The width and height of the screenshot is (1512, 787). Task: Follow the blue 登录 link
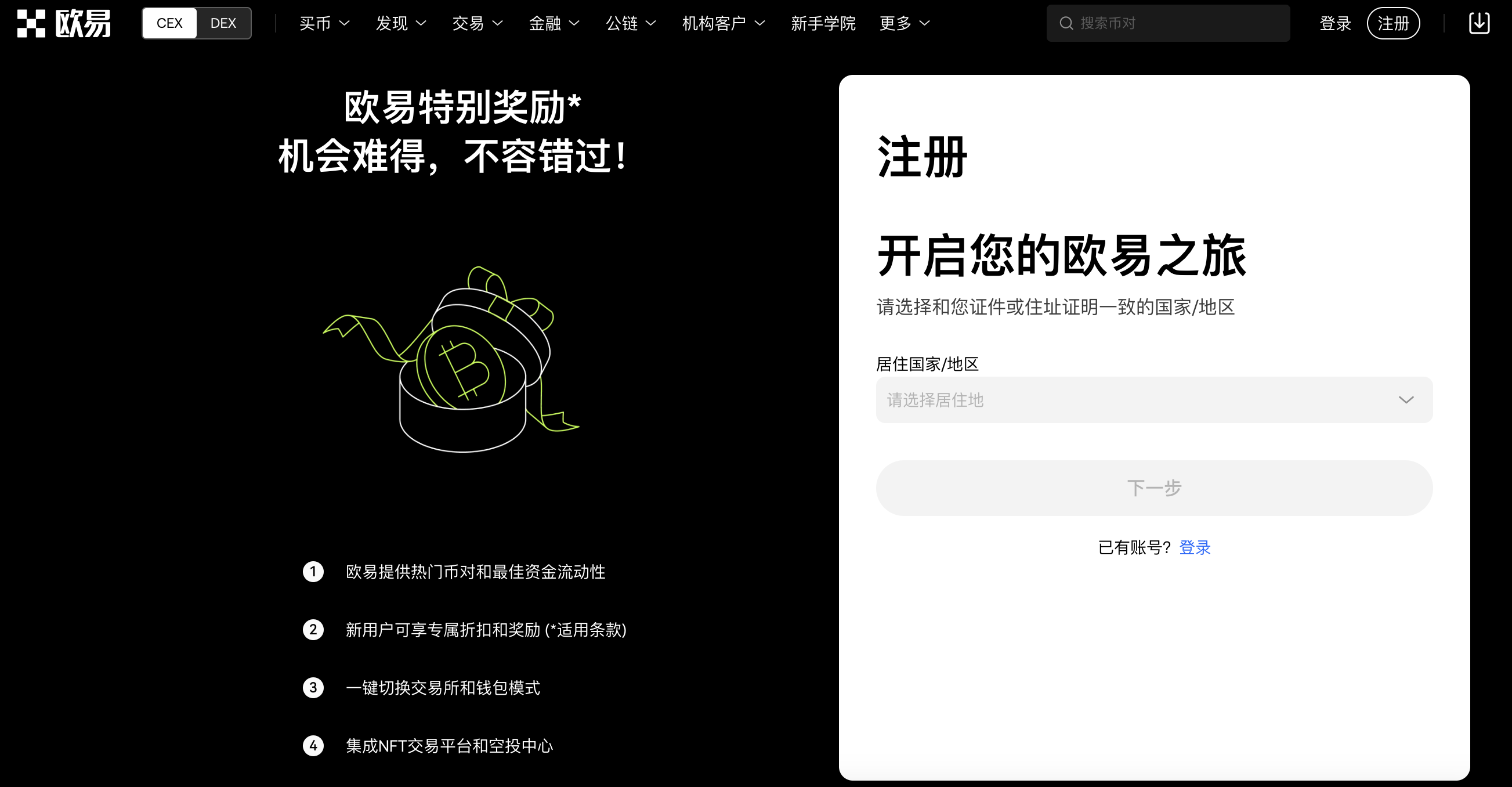(1195, 547)
